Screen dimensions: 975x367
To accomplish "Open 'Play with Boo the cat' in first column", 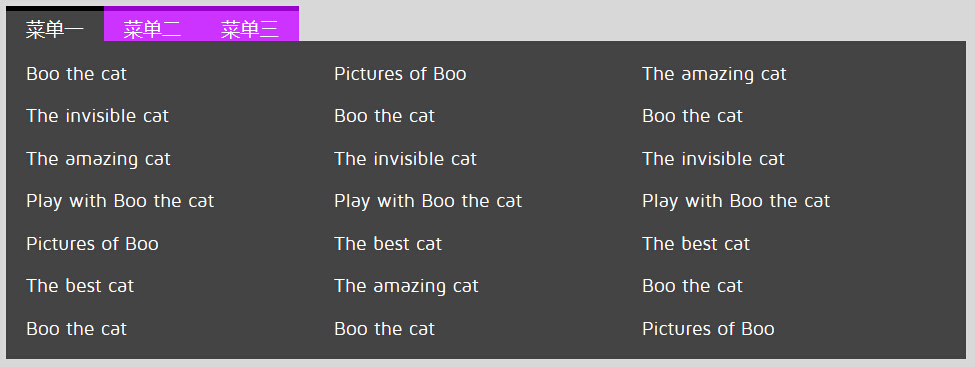I will point(120,201).
